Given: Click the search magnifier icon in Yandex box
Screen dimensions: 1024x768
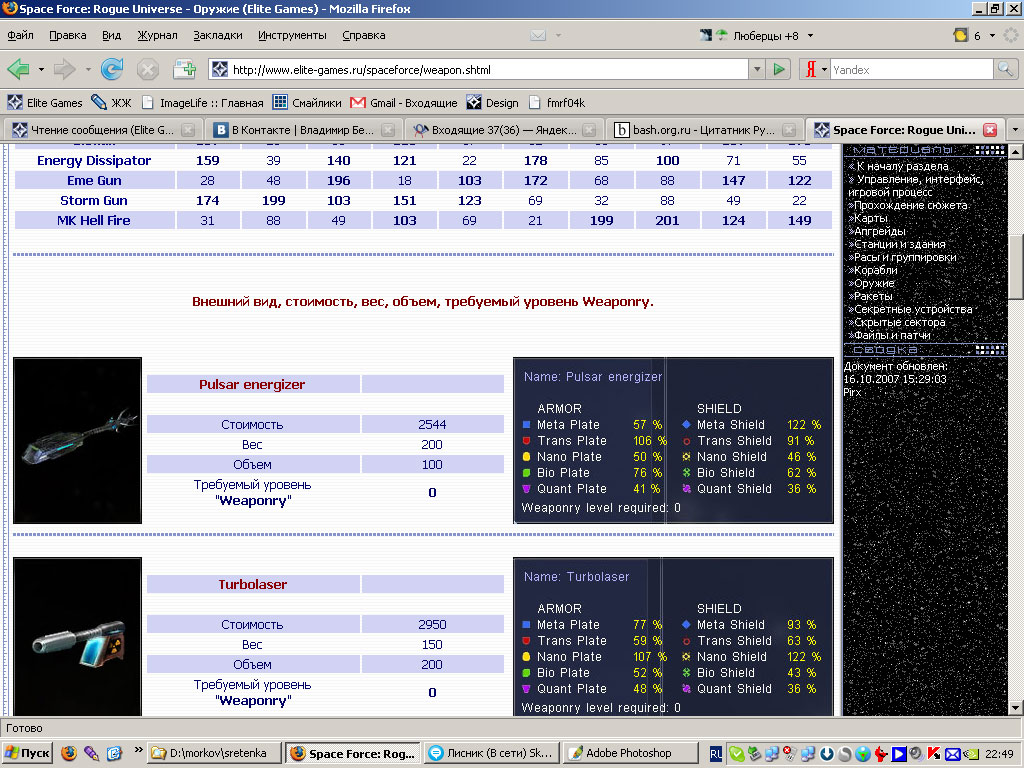Looking at the screenshot, I should coord(1005,69).
